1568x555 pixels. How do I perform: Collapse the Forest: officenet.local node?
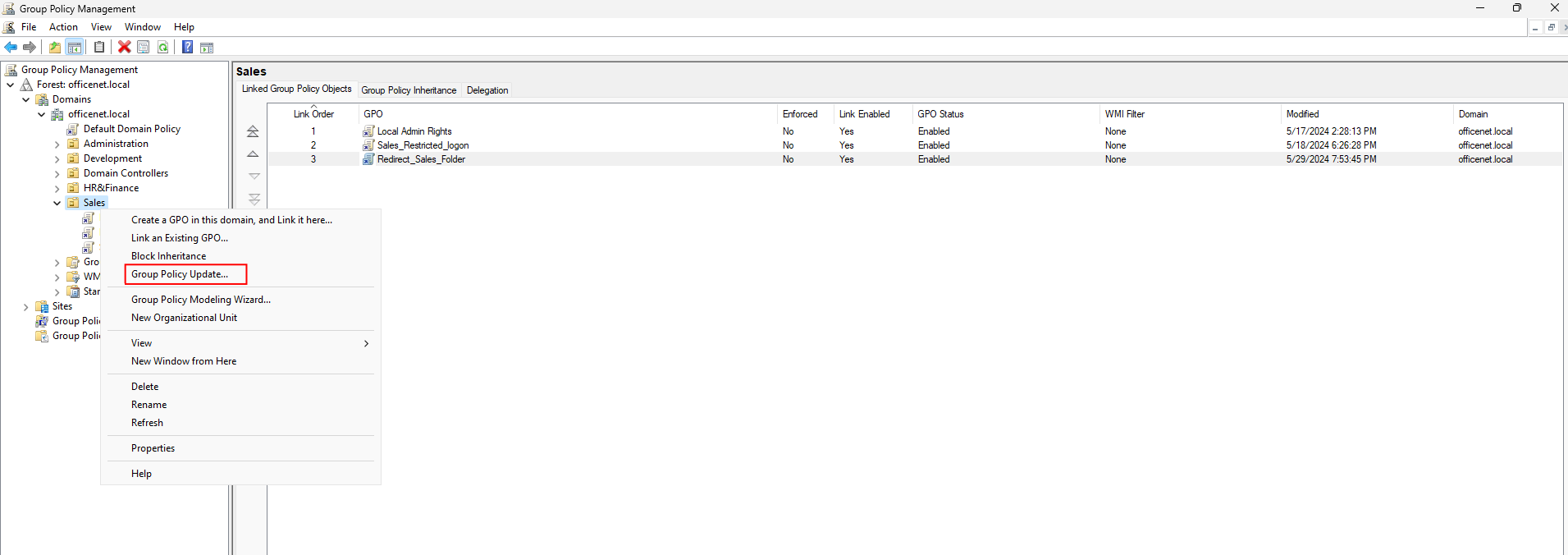[x=11, y=85]
